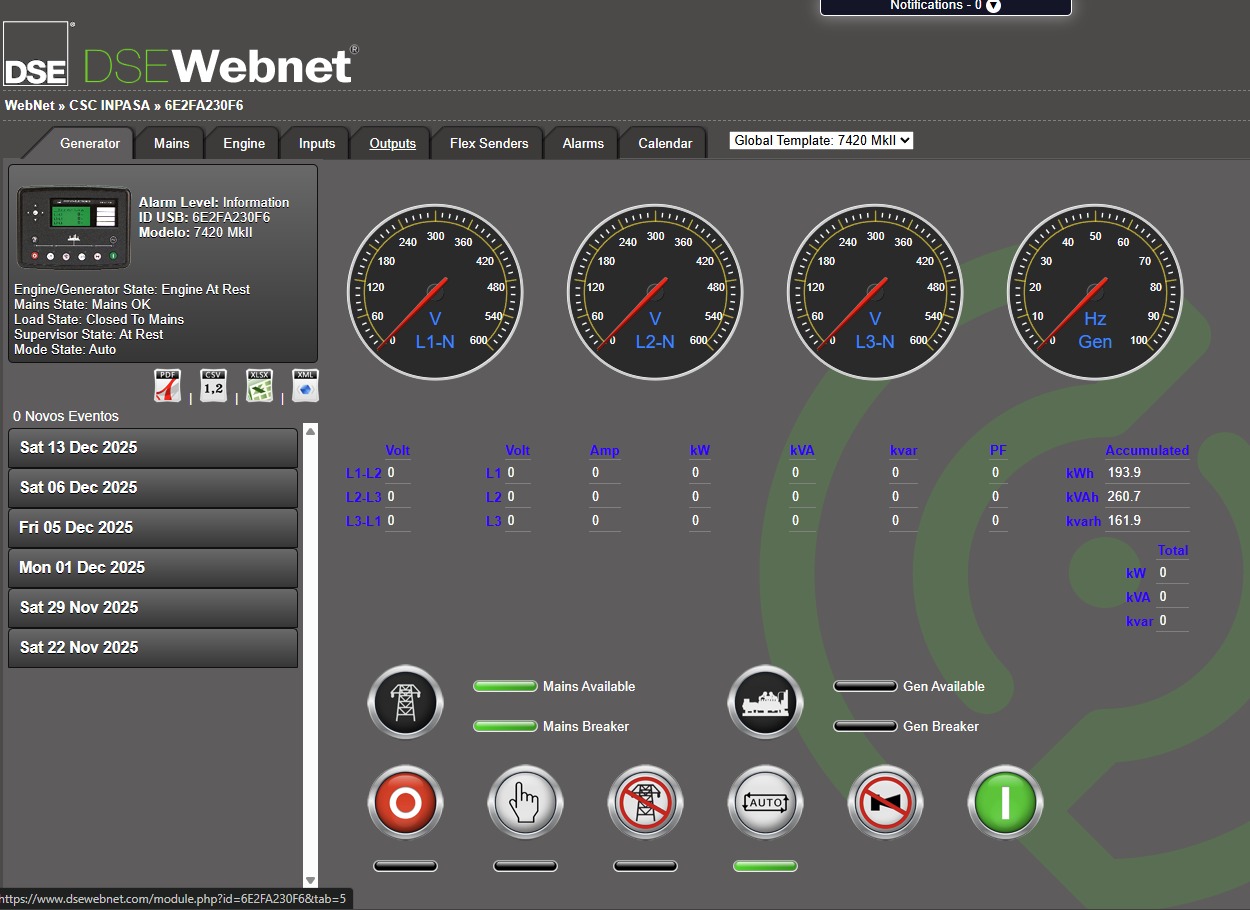Click the DSE logo
This screenshot has height=910, width=1250.
37,54
